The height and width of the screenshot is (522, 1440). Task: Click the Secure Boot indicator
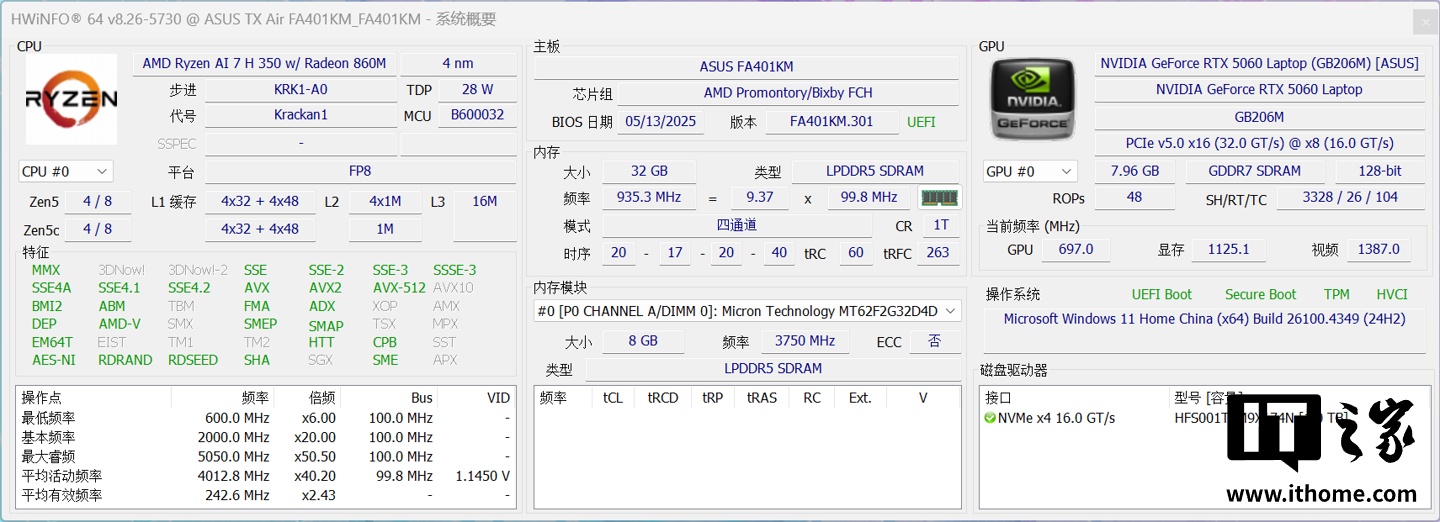[x=1260, y=294]
